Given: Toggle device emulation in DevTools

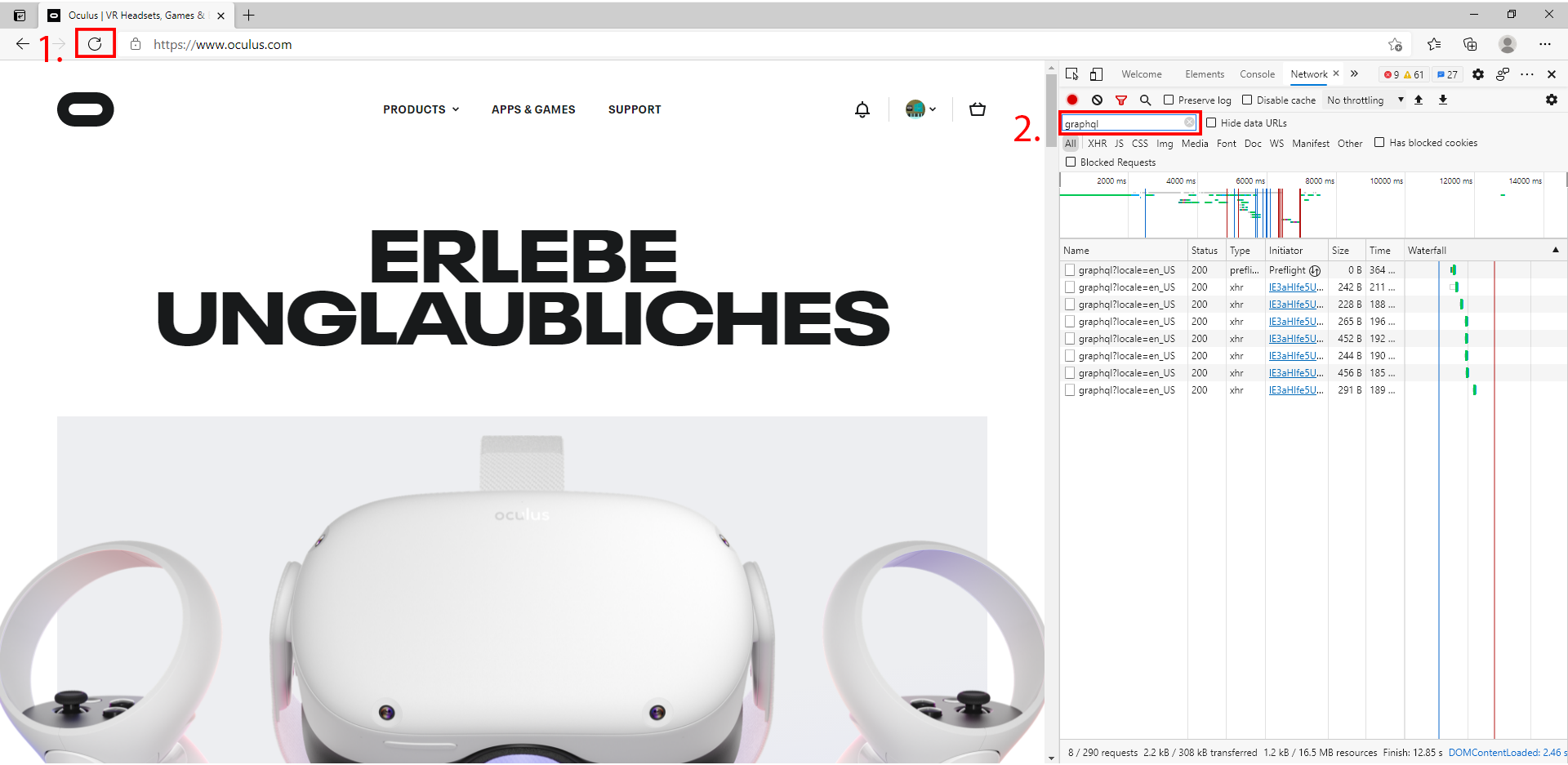Looking at the screenshot, I should [1096, 74].
